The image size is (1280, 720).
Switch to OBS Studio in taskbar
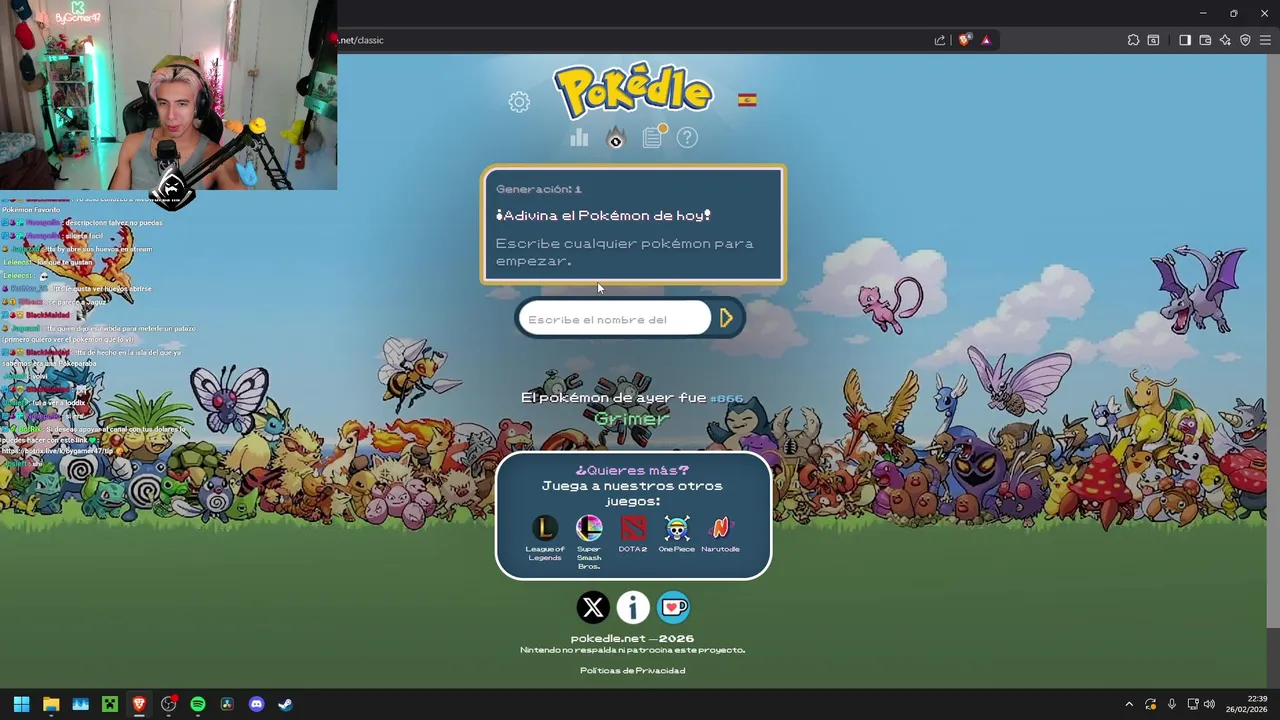point(169,704)
